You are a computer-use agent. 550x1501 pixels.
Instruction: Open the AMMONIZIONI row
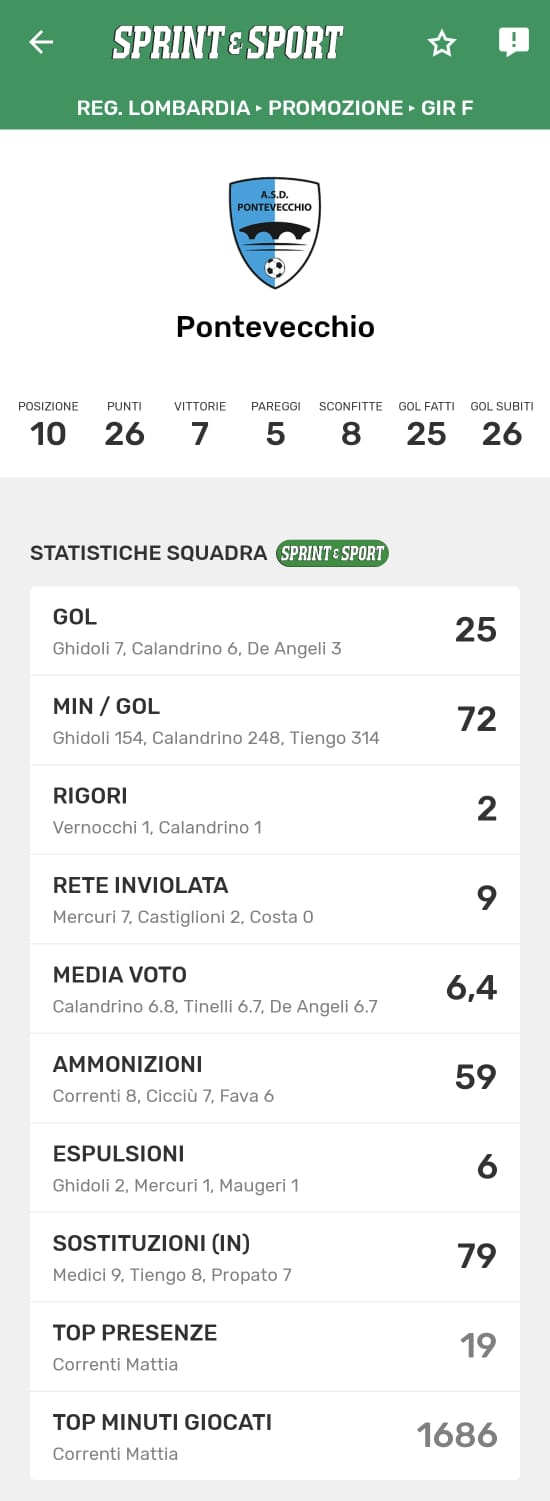275,1078
